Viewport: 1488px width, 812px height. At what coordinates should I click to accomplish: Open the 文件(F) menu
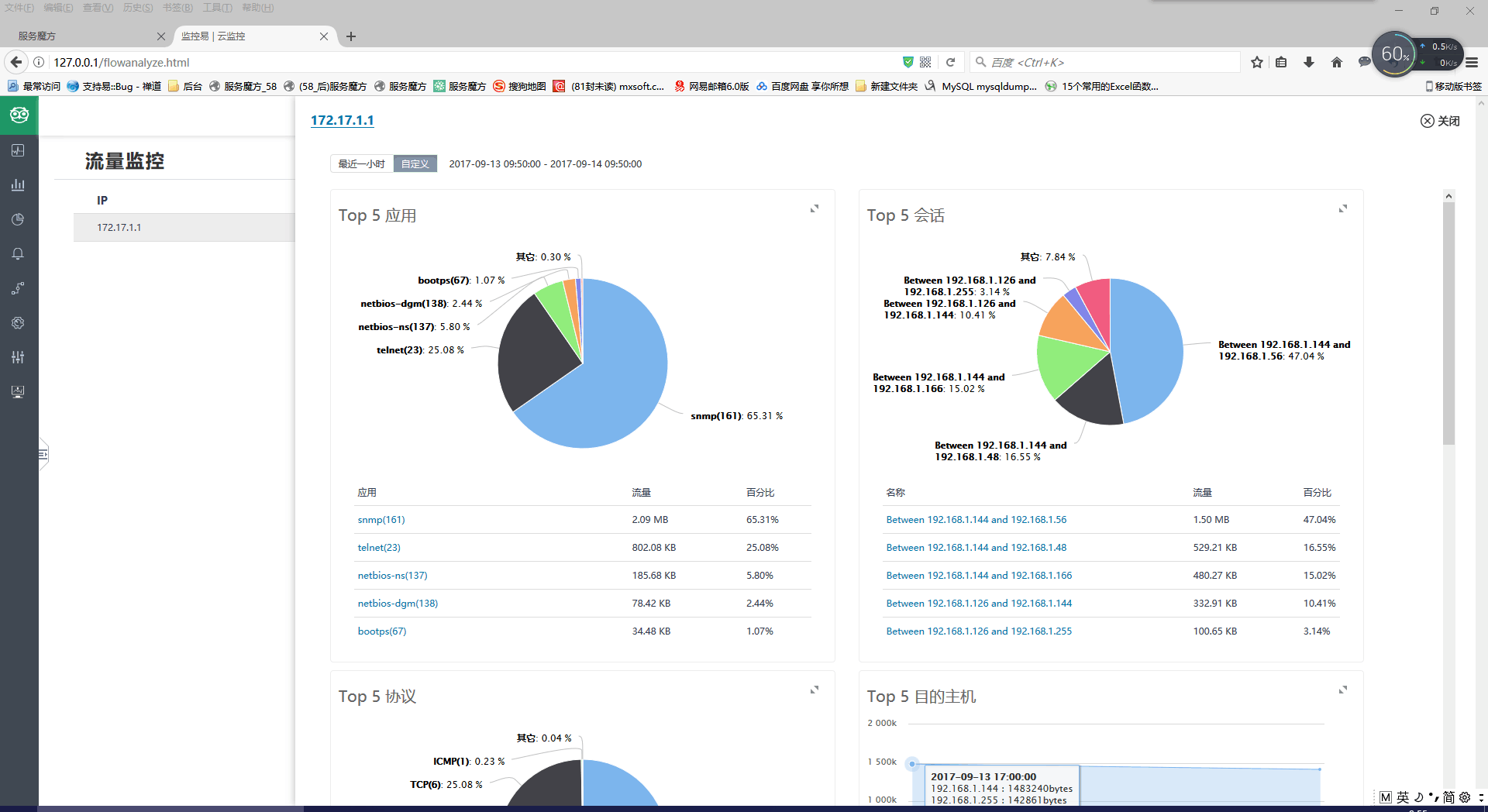tap(19, 8)
